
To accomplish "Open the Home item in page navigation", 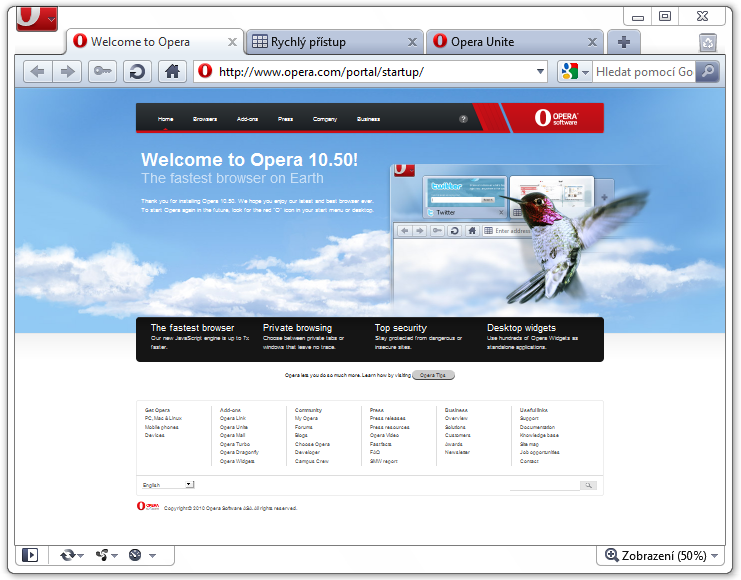I will [x=165, y=119].
